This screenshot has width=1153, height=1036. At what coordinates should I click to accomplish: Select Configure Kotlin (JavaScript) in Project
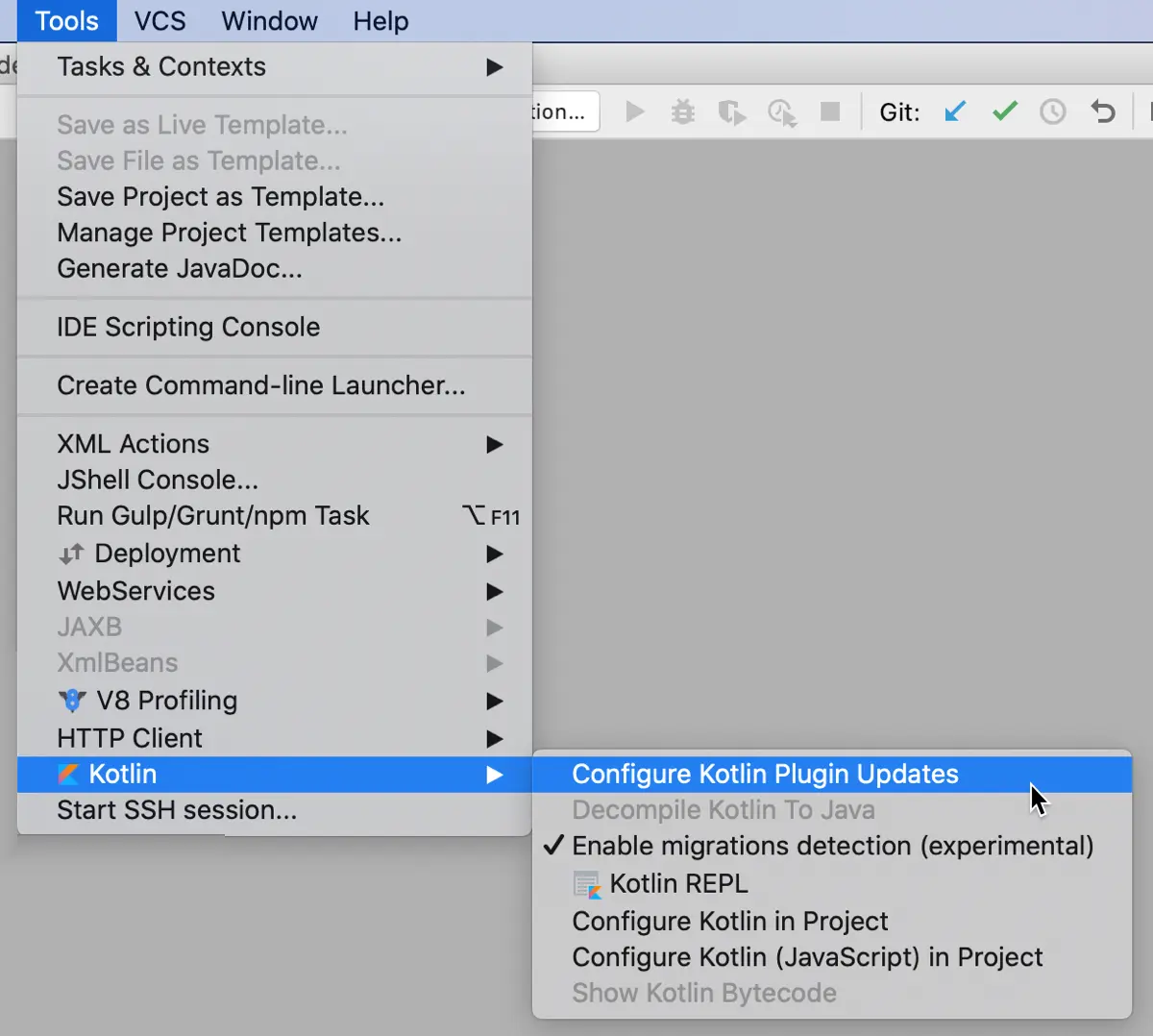point(832,957)
